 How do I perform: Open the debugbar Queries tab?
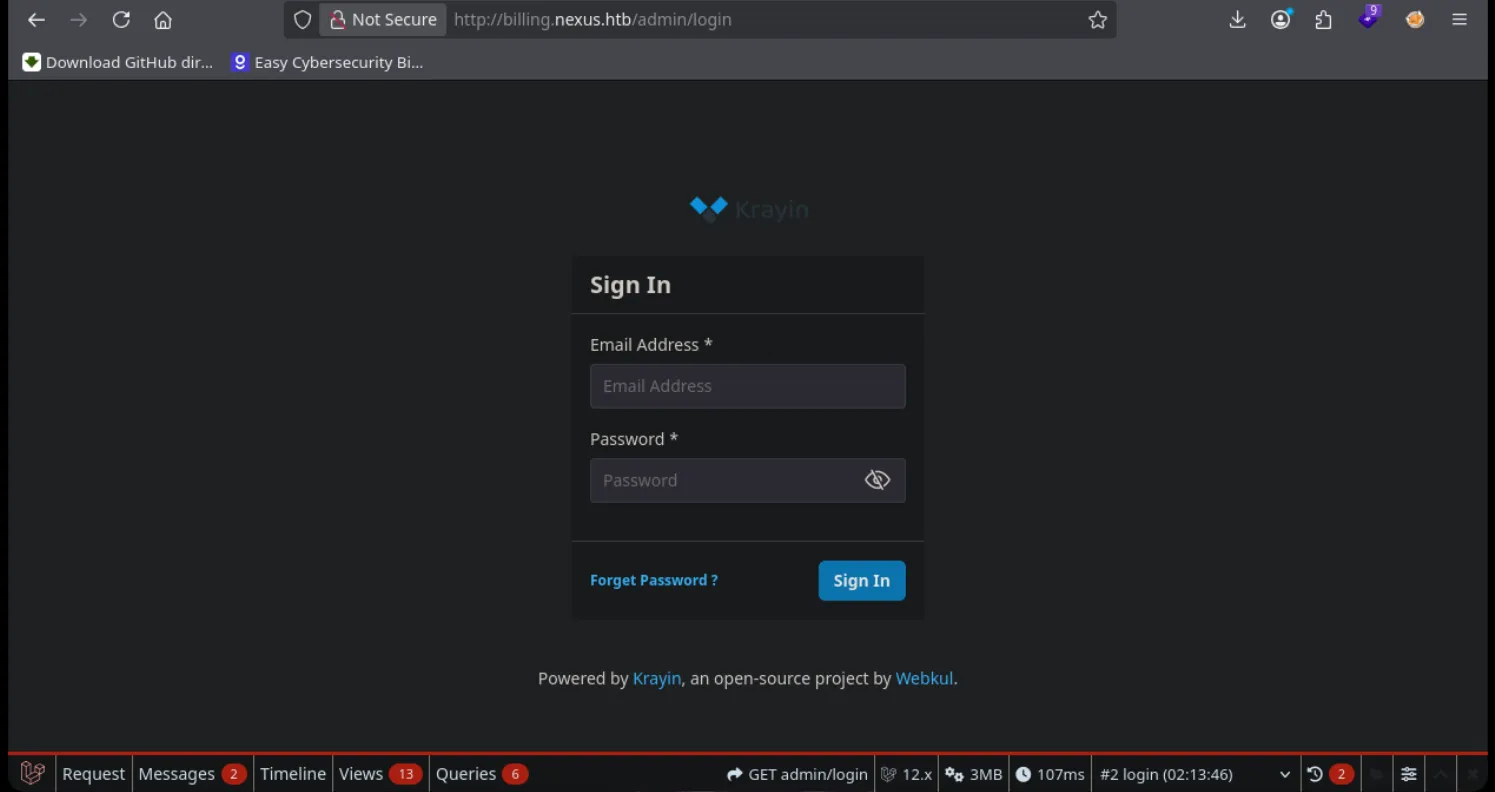[x=482, y=774]
